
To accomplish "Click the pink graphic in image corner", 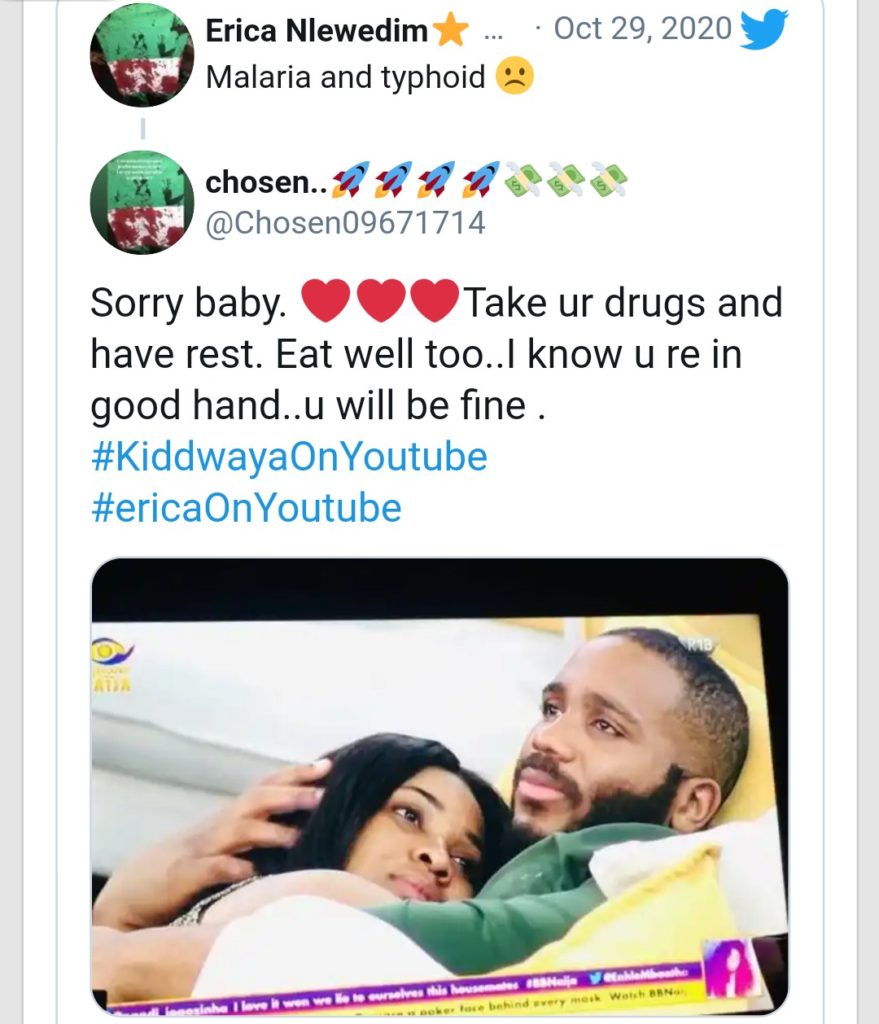I will 728,967.
